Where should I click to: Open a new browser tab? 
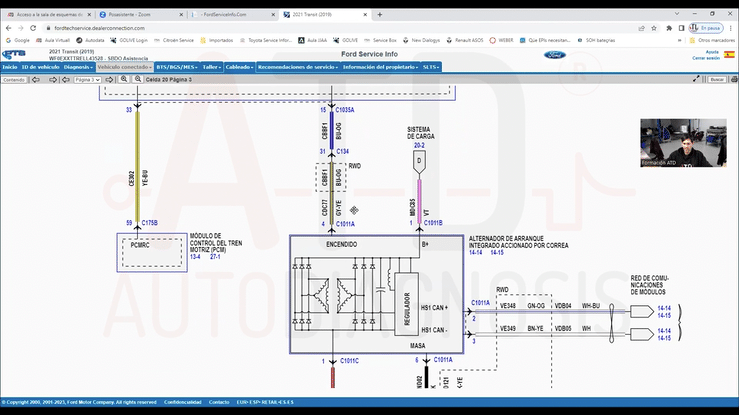click(x=379, y=15)
